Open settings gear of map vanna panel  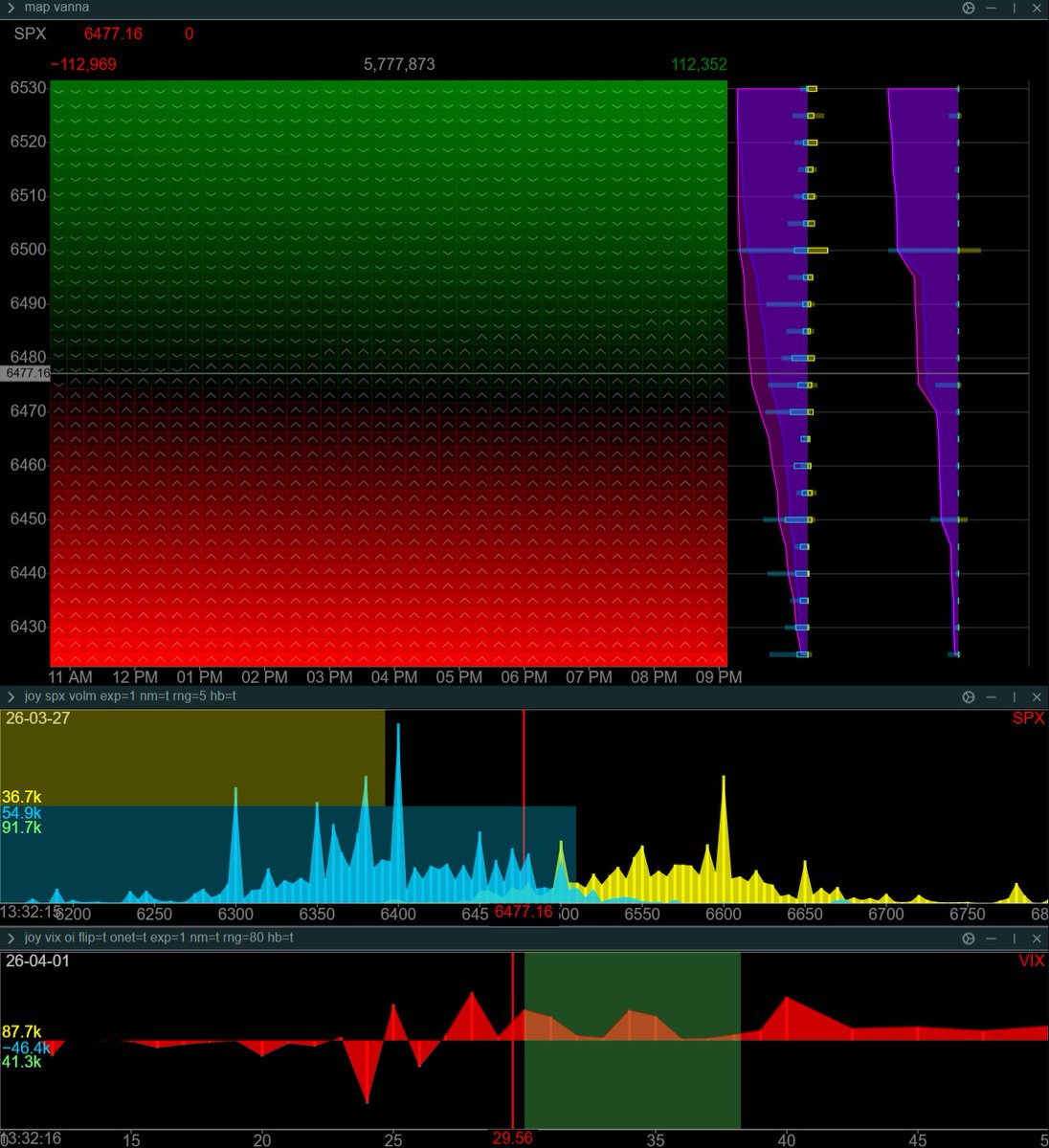[x=969, y=8]
